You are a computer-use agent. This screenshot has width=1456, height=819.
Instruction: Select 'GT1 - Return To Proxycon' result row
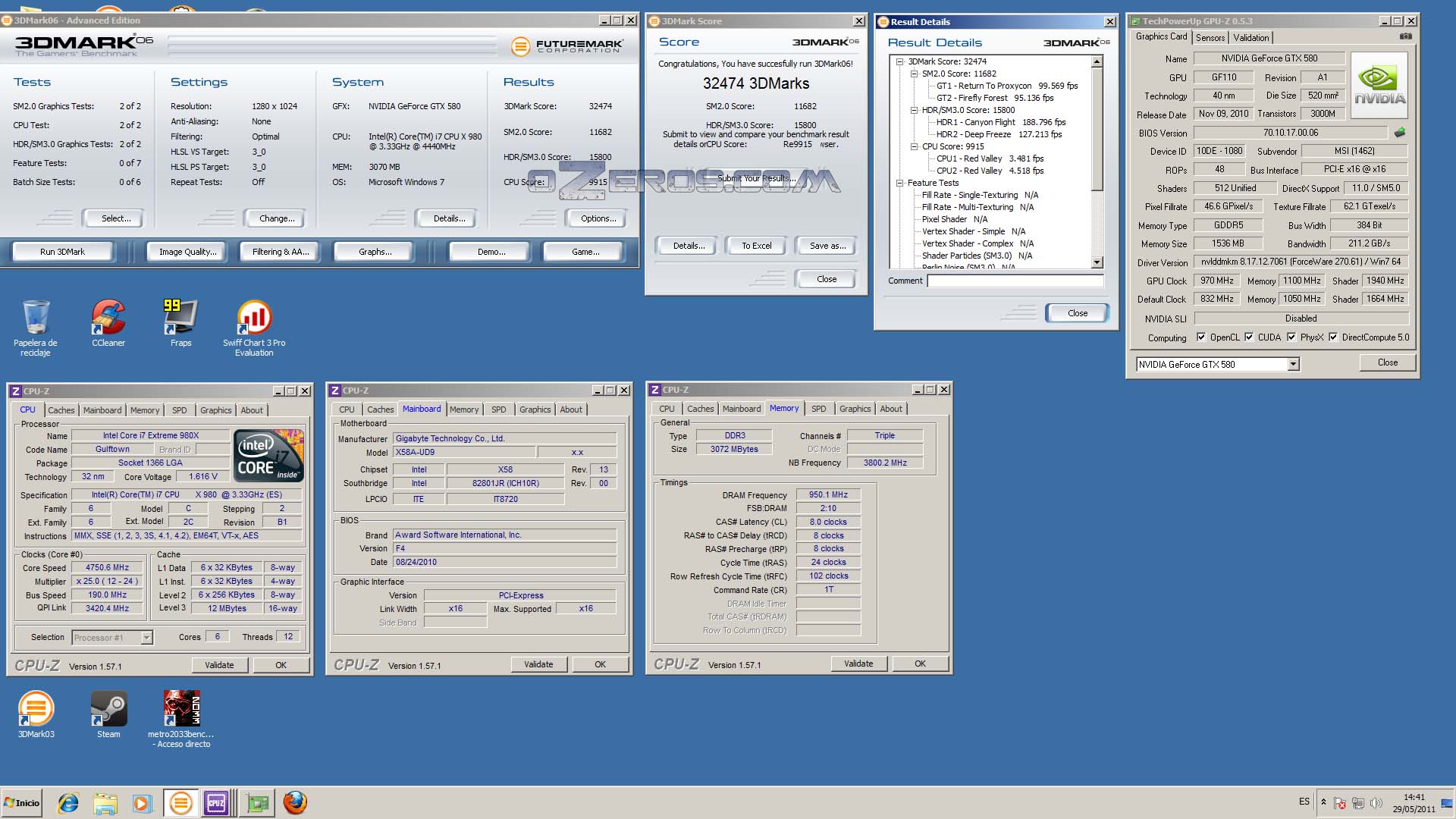click(x=1007, y=86)
